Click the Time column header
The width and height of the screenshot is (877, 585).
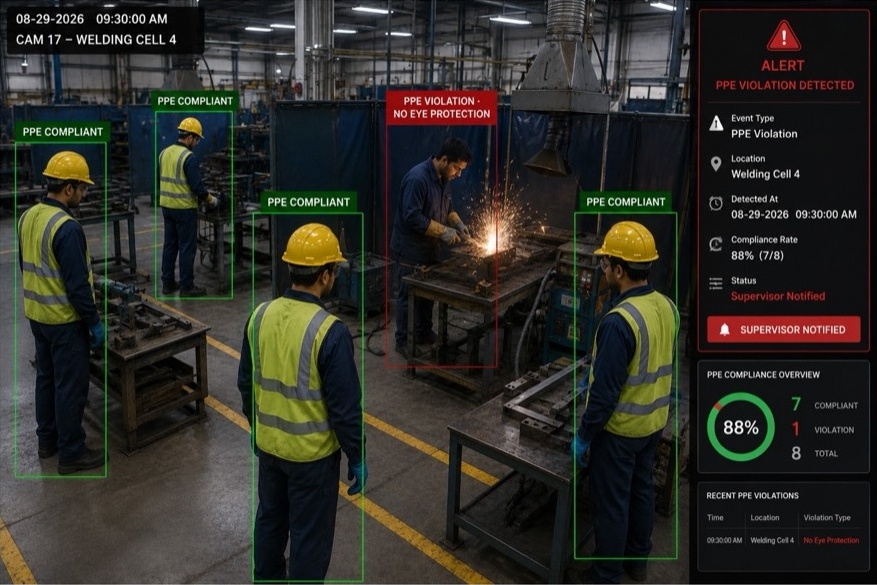pyautogui.click(x=715, y=518)
